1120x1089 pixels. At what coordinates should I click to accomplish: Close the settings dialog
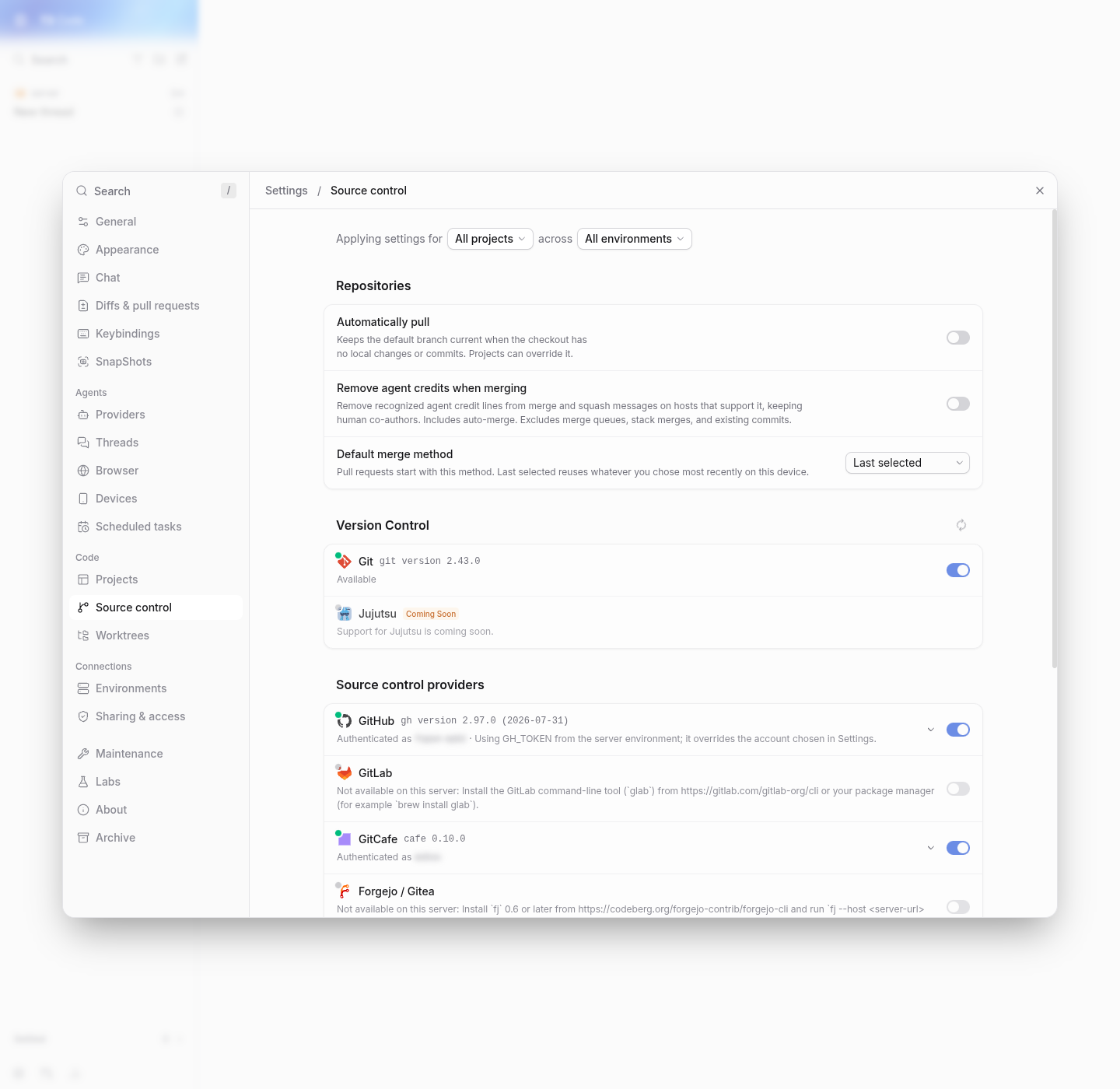(x=1040, y=191)
